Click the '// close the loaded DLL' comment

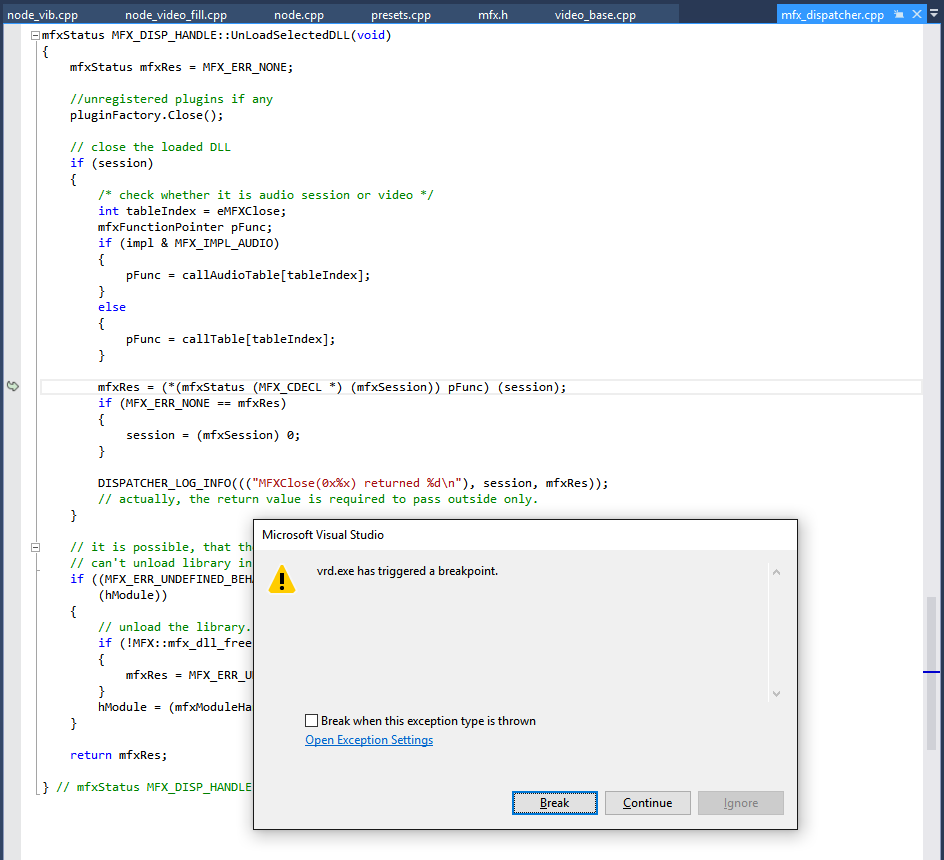pos(150,147)
